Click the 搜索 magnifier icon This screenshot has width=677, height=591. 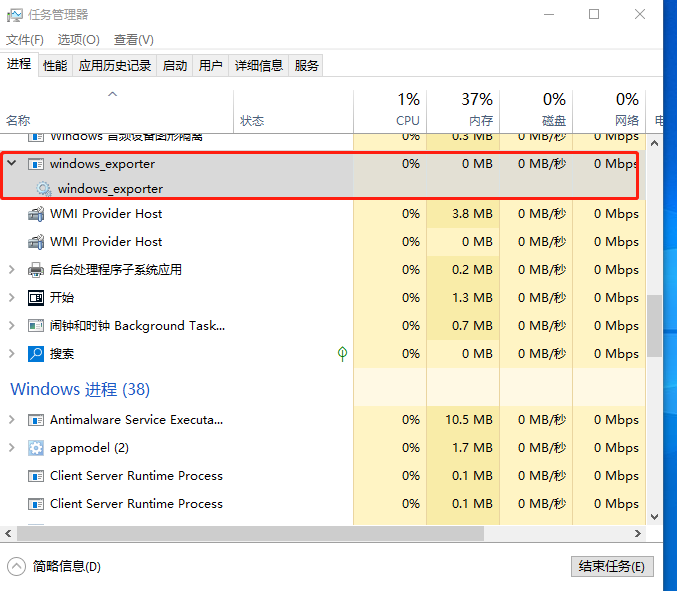click(36, 354)
